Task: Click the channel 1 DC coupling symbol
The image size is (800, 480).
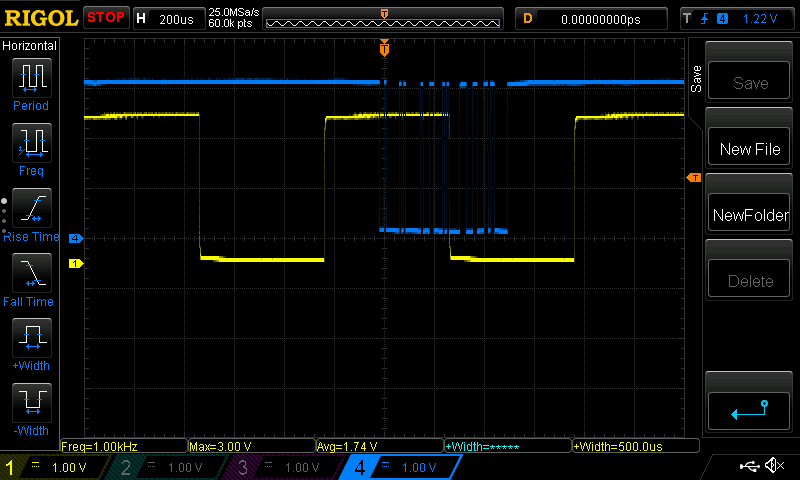Action: click(35, 464)
